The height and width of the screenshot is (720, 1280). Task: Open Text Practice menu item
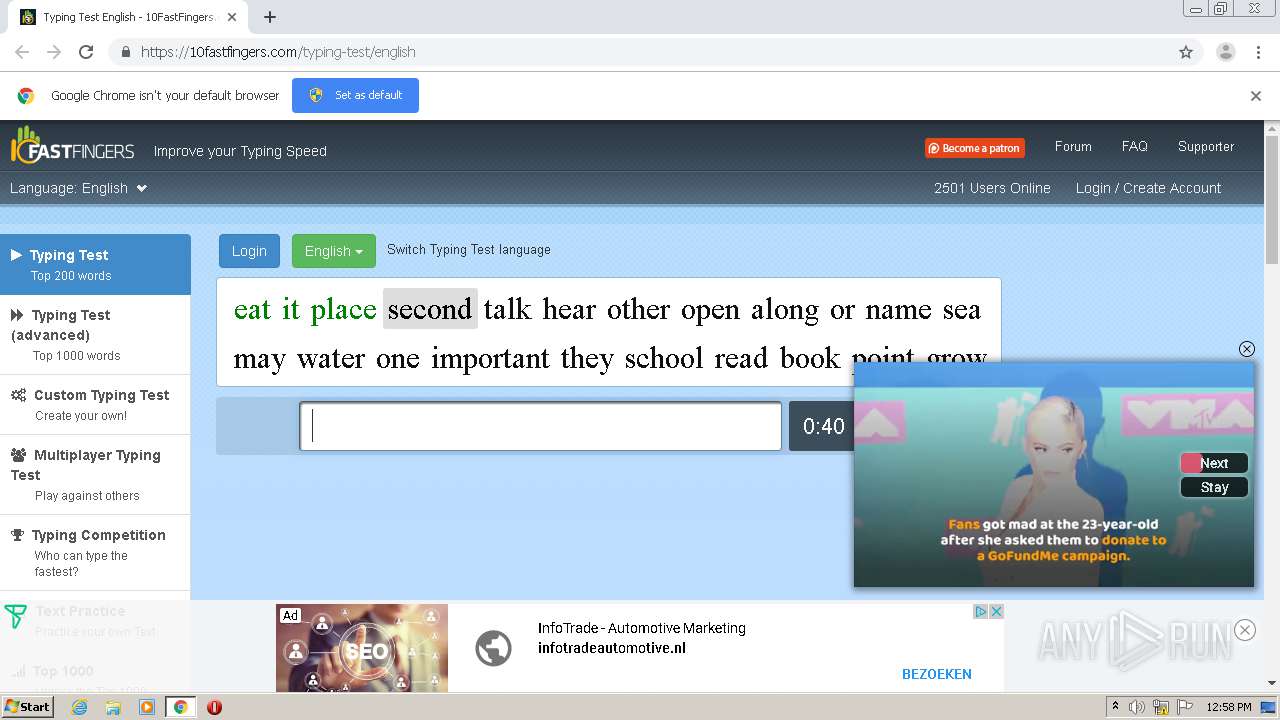[95, 620]
